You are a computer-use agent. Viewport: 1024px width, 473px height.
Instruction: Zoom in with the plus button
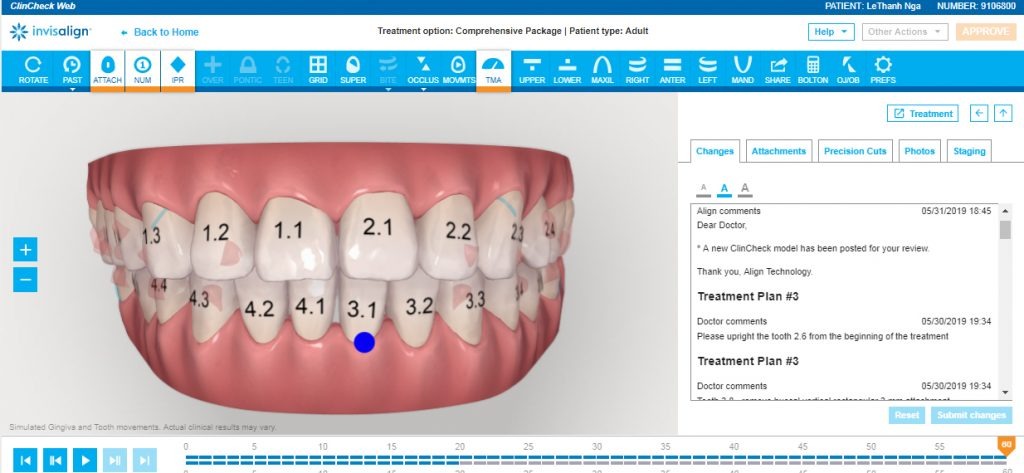coord(25,249)
